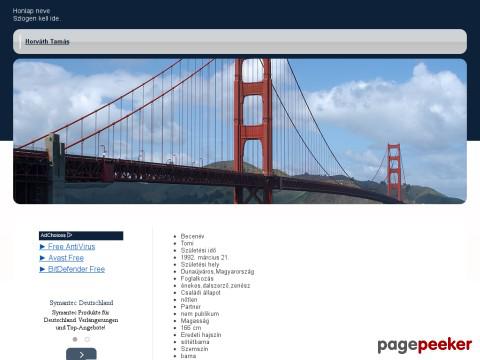Click the AdChoices label bar
480x360 pixels.
(81, 235)
